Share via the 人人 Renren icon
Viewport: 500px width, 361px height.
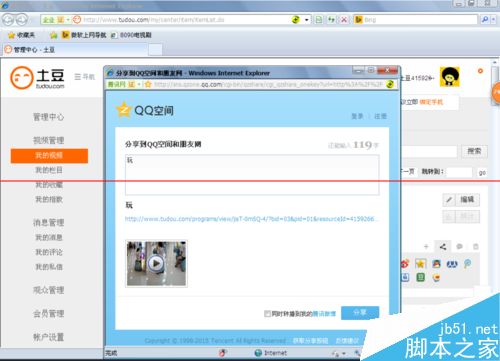[452, 264]
